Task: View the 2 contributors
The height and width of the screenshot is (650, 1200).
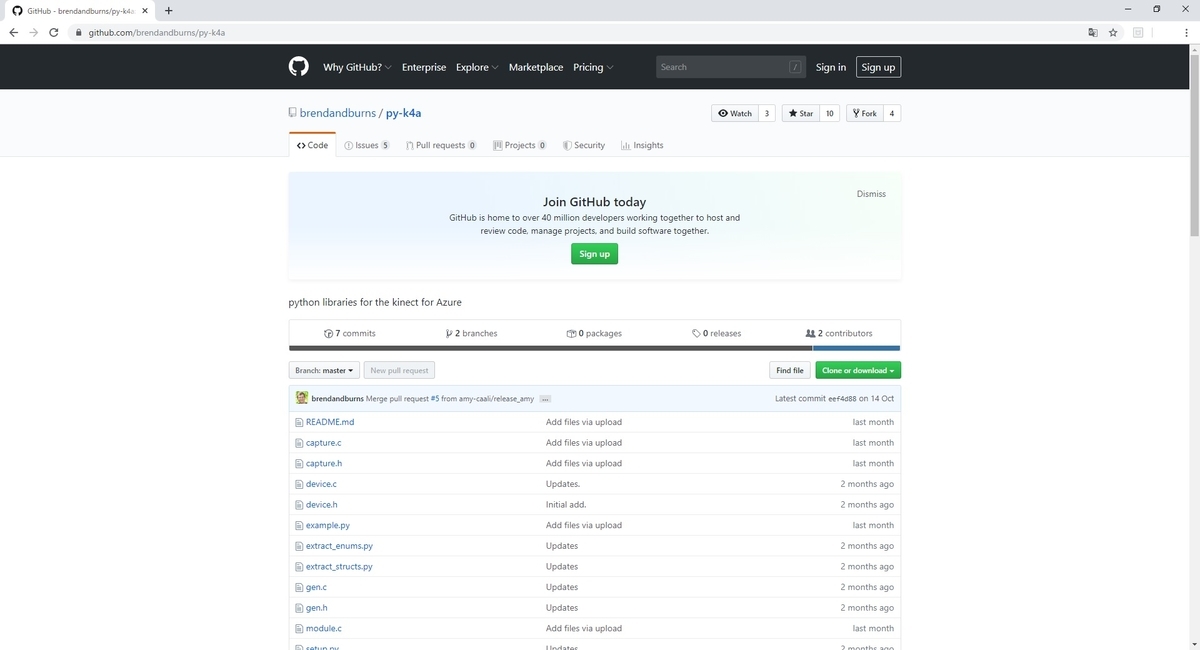Action: 839,333
